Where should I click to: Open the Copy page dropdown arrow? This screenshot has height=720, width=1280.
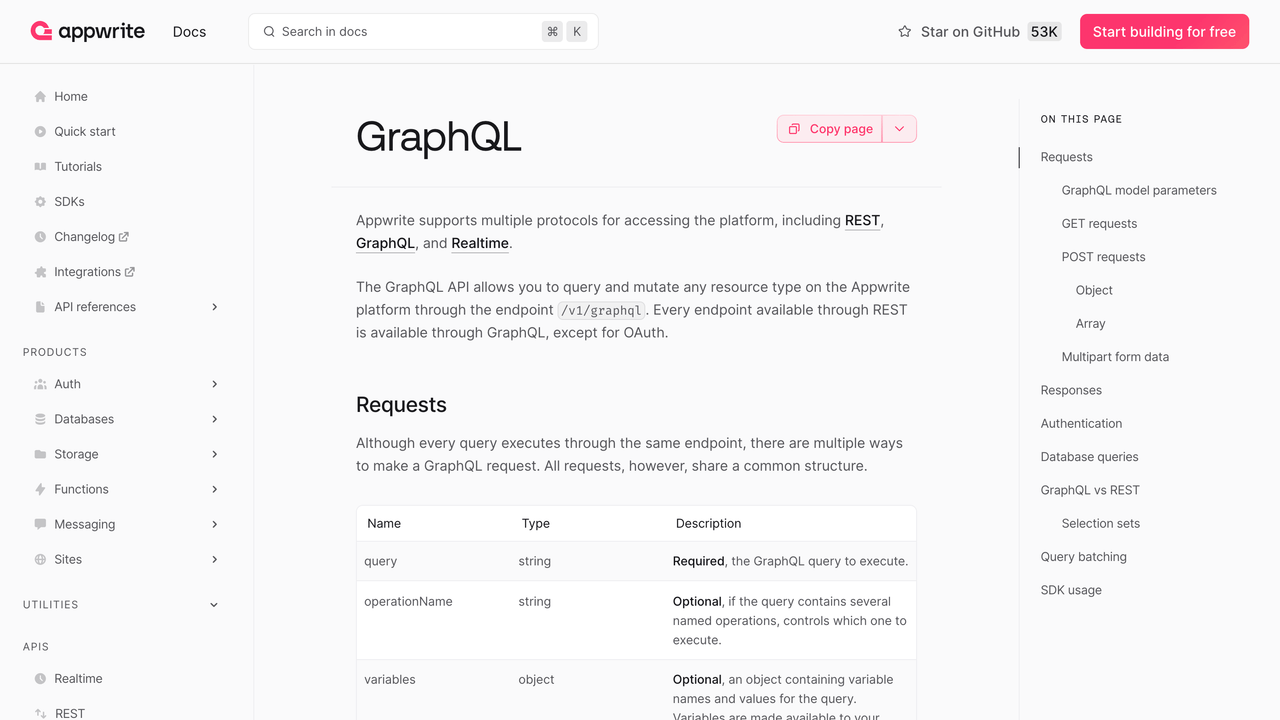point(899,129)
